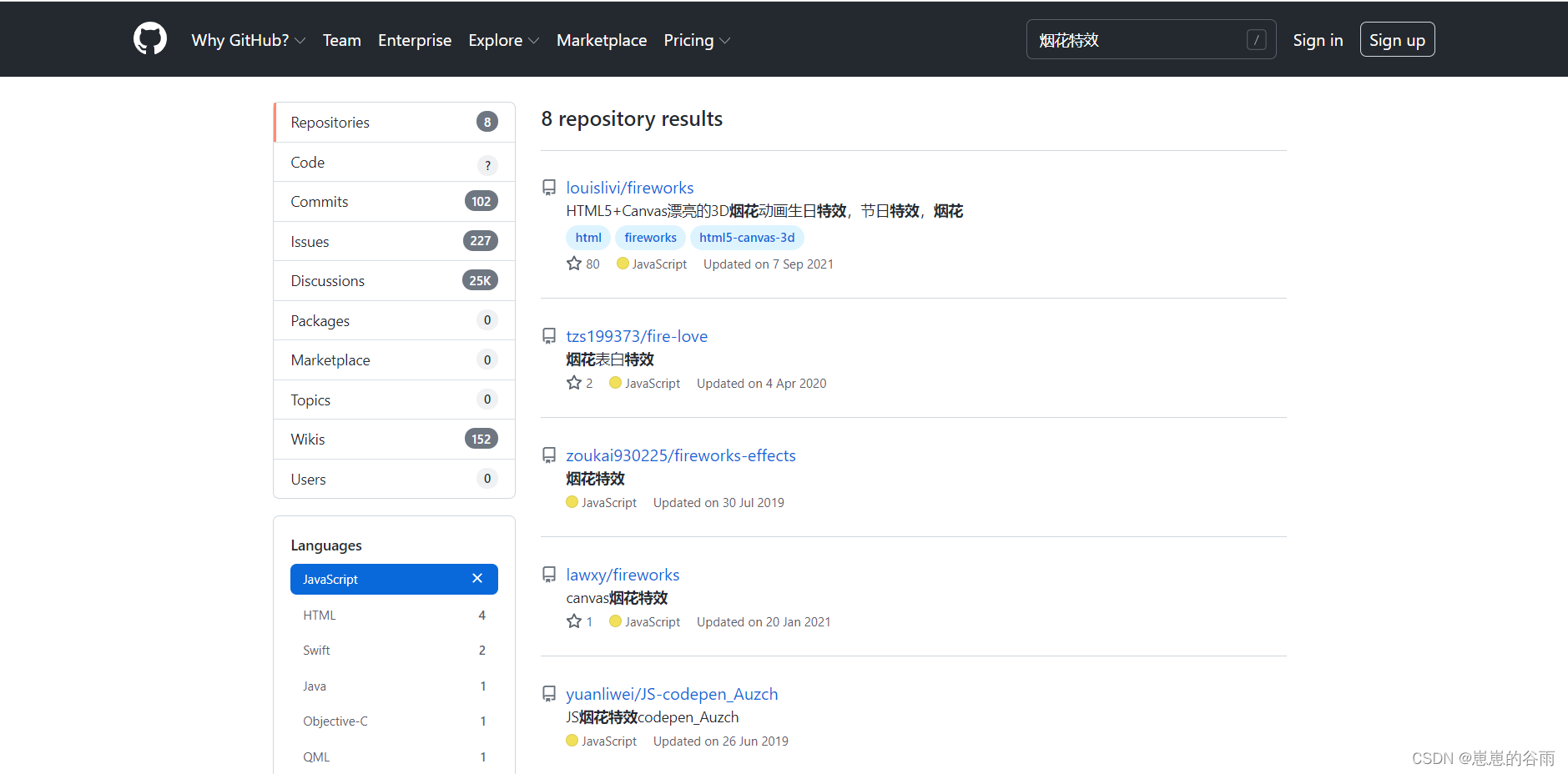This screenshot has width=1568, height=774.
Task: Select the Issues results category
Action: coord(394,242)
